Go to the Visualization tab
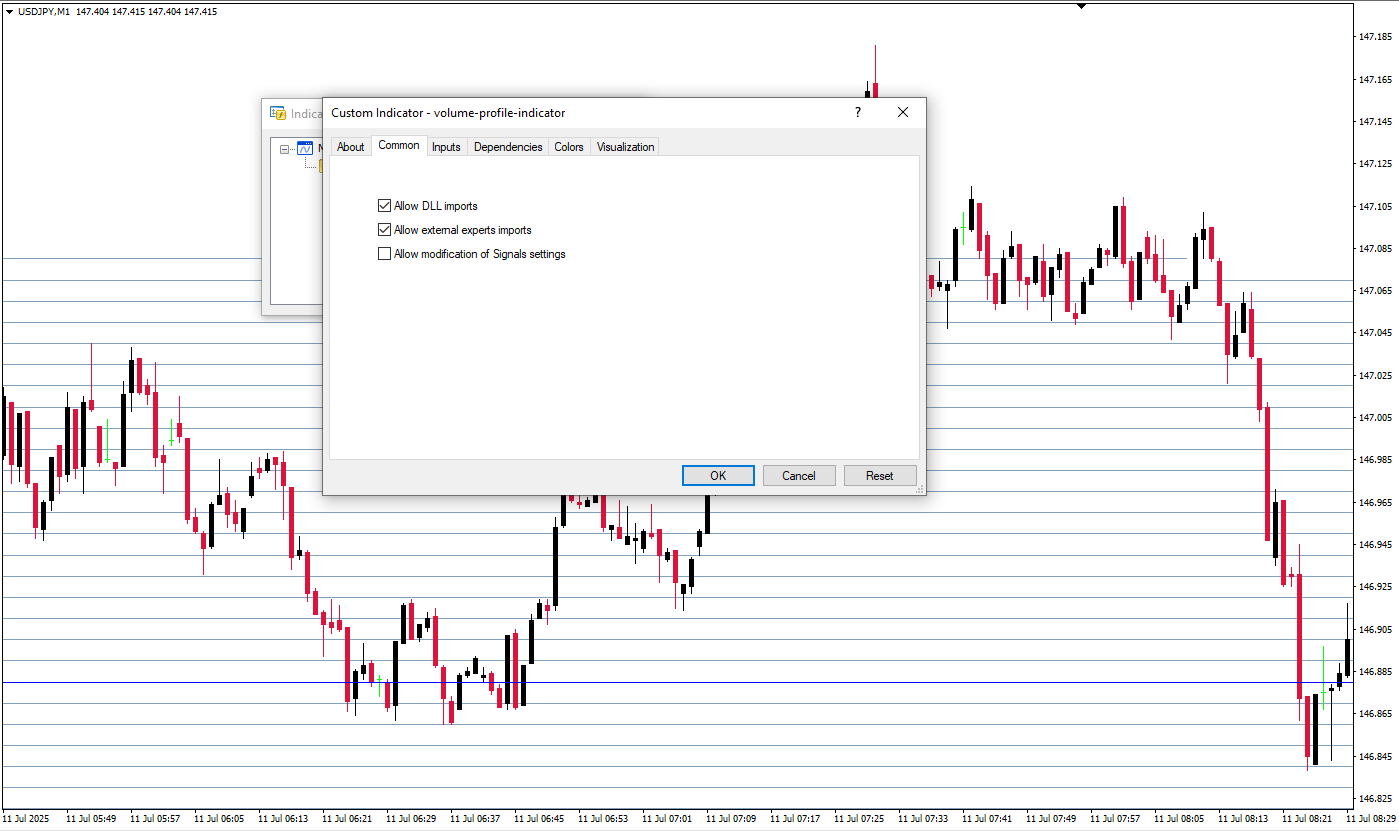1399x831 pixels. point(625,147)
